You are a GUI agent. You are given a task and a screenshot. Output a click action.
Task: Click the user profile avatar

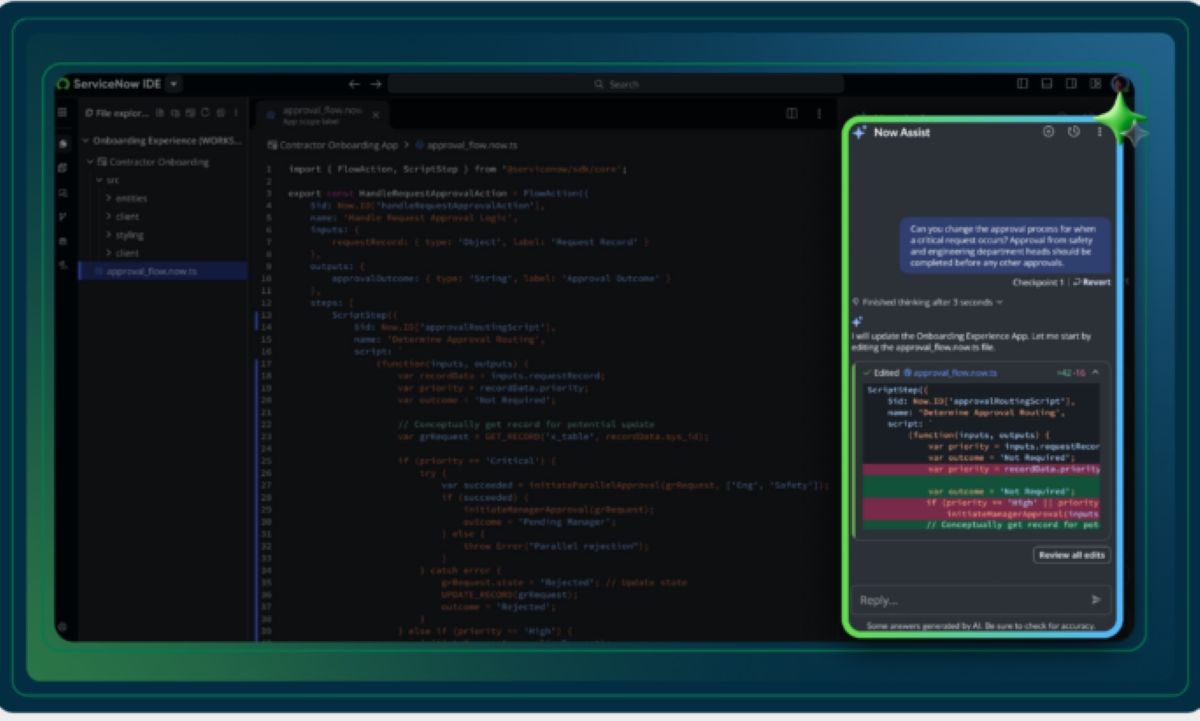pos(1119,85)
